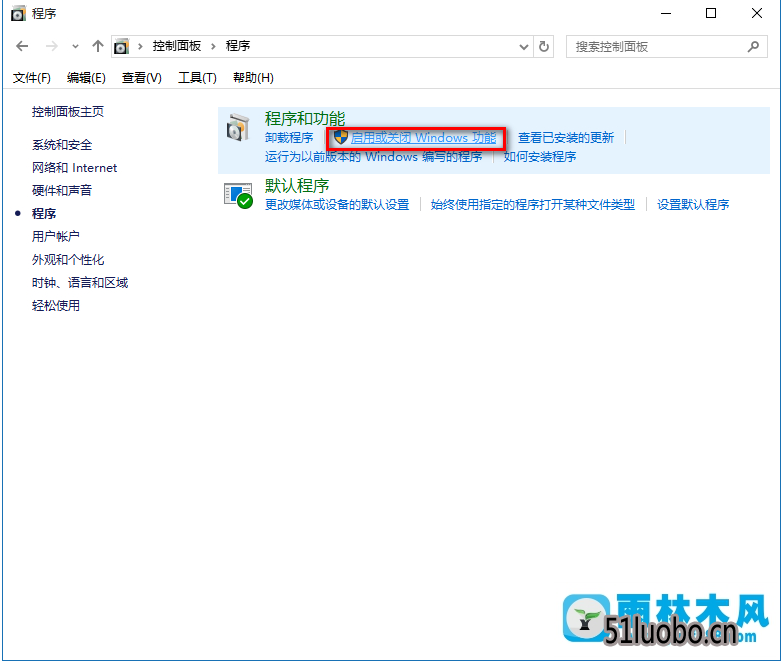This screenshot has height=662, width=782.
Task: Open 轻松使用 category
Action: 56,305
